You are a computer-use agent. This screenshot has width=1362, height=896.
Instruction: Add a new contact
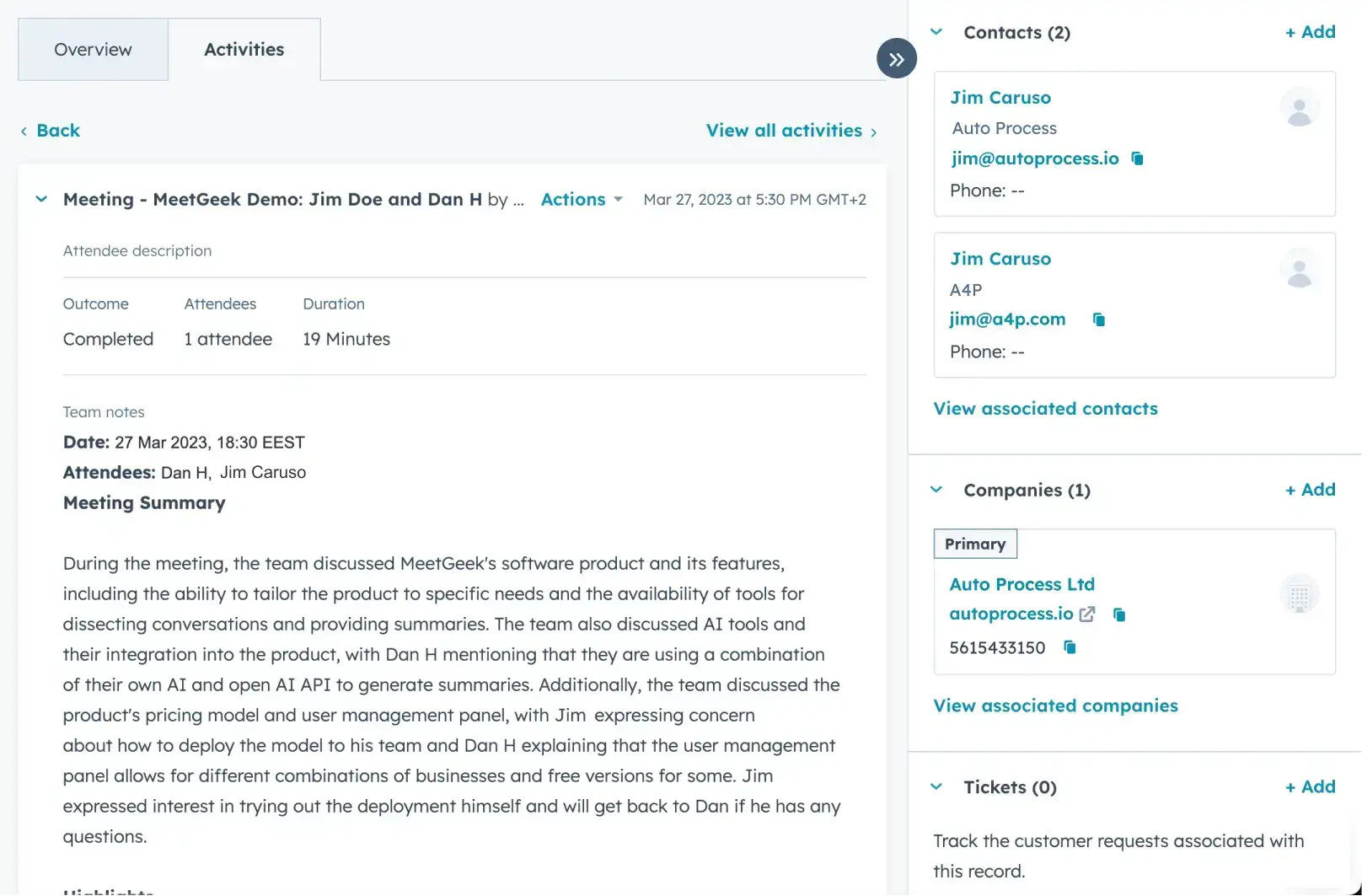[1311, 32]
